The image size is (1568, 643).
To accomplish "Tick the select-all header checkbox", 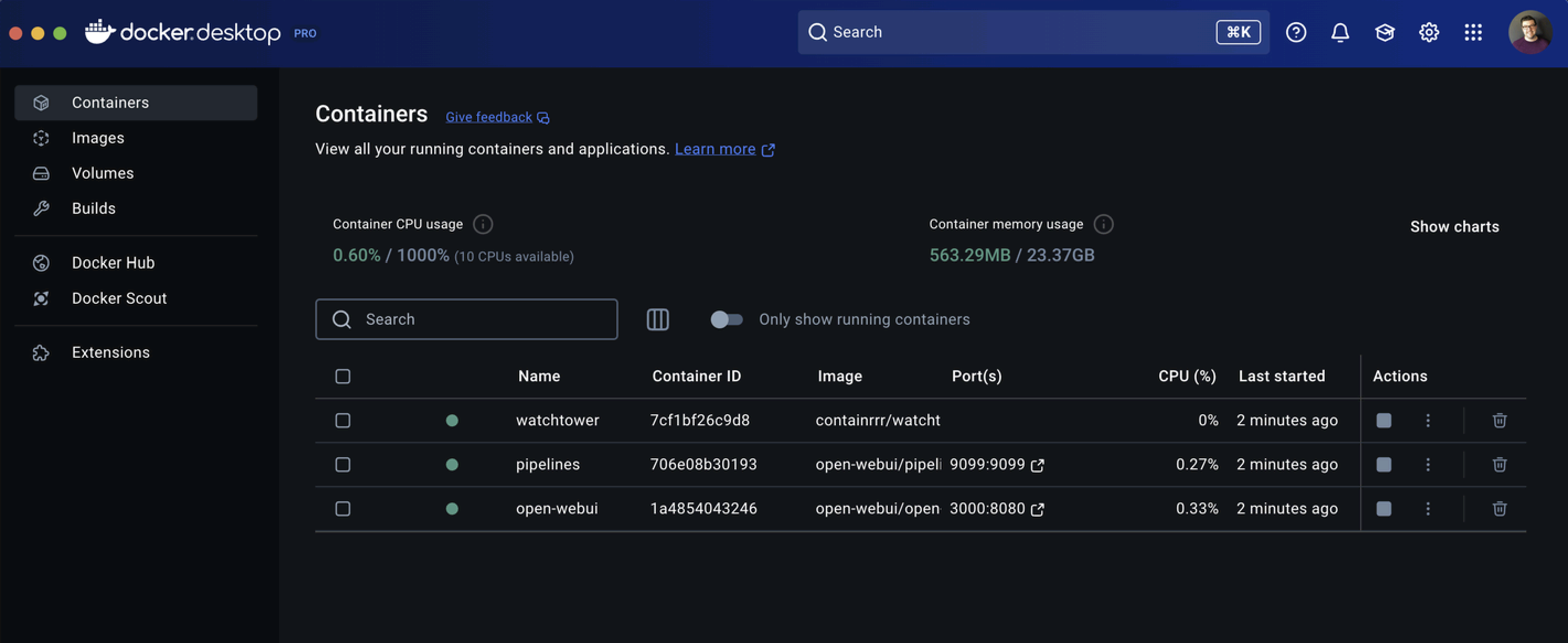I will click(x=343, y=377).
